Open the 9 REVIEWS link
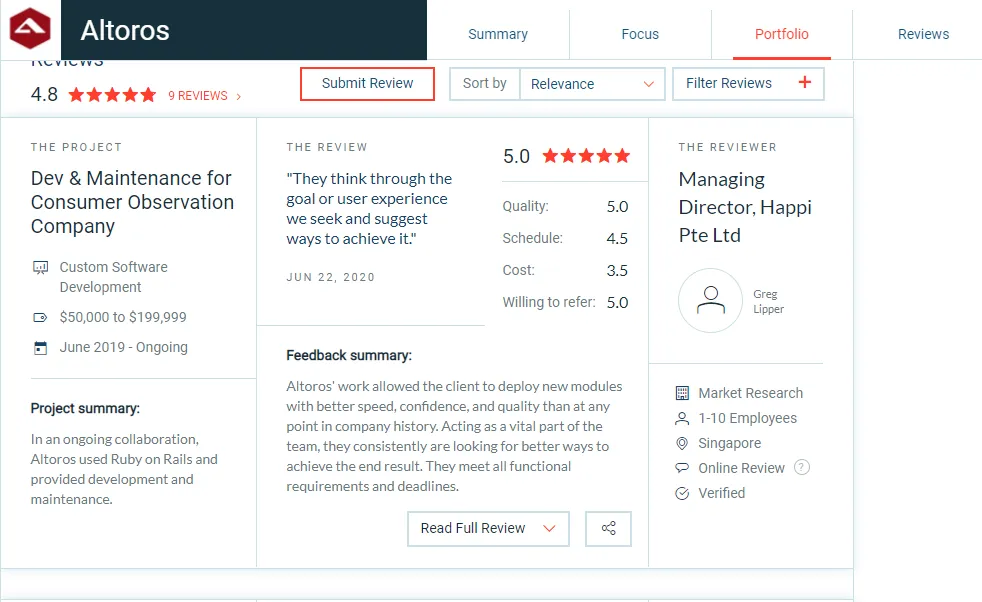 (x=198, y=96)
